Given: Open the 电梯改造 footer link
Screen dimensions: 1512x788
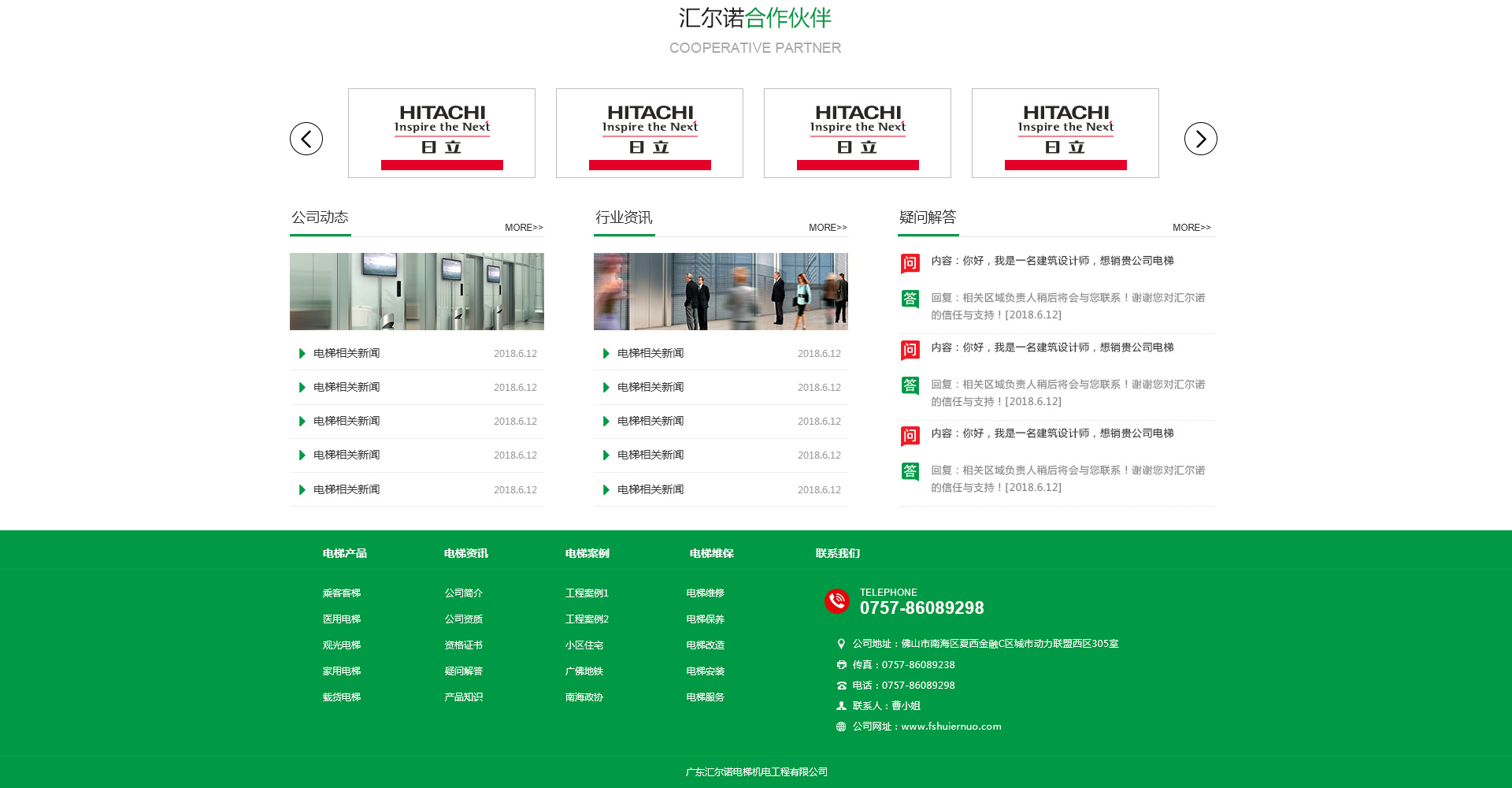Looking at the screenshot, I should pyautogui.click(x=705, y=645).
